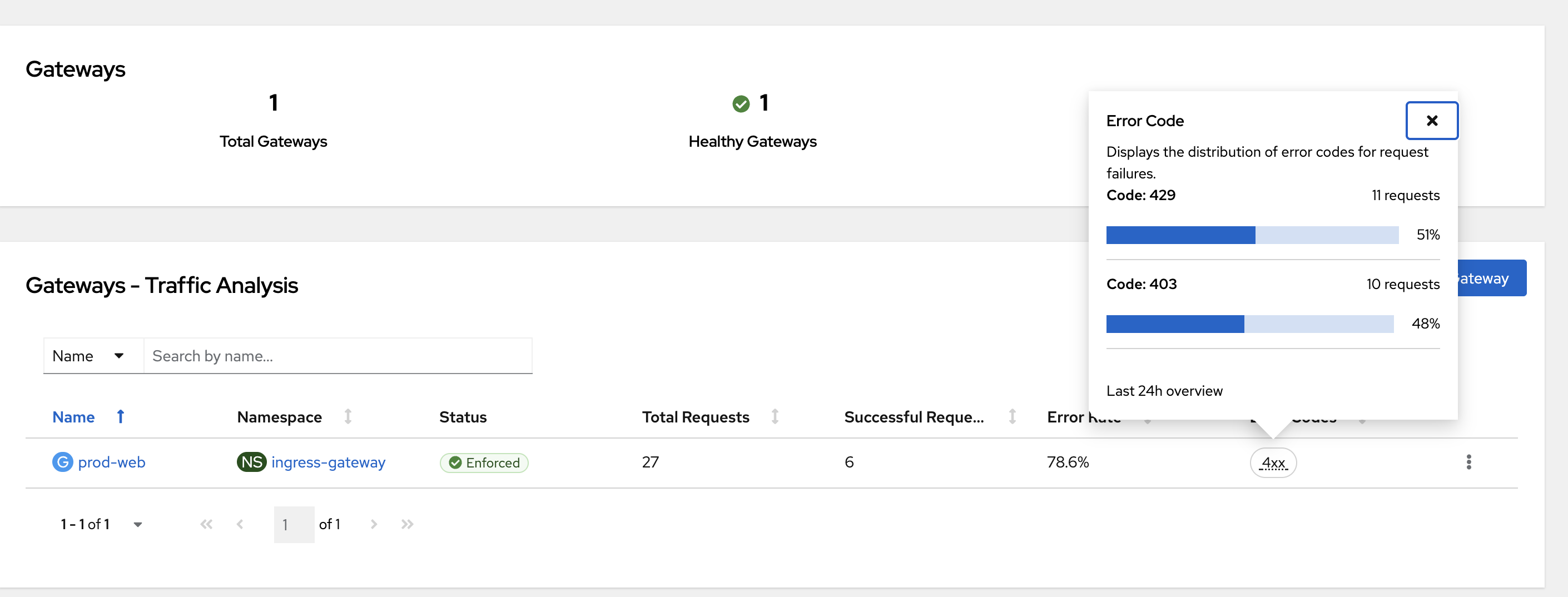Focus the Search by name field
The height and width of the screenshot is (597, 1568).
tap(338, 356)
